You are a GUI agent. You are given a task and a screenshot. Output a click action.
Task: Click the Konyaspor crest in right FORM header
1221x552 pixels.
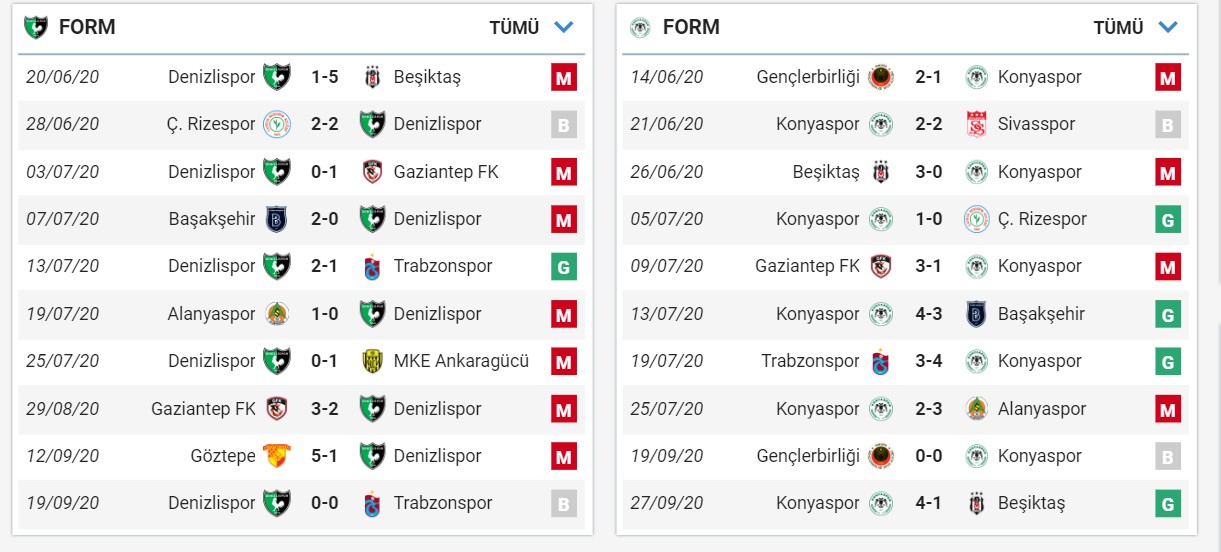640,27
